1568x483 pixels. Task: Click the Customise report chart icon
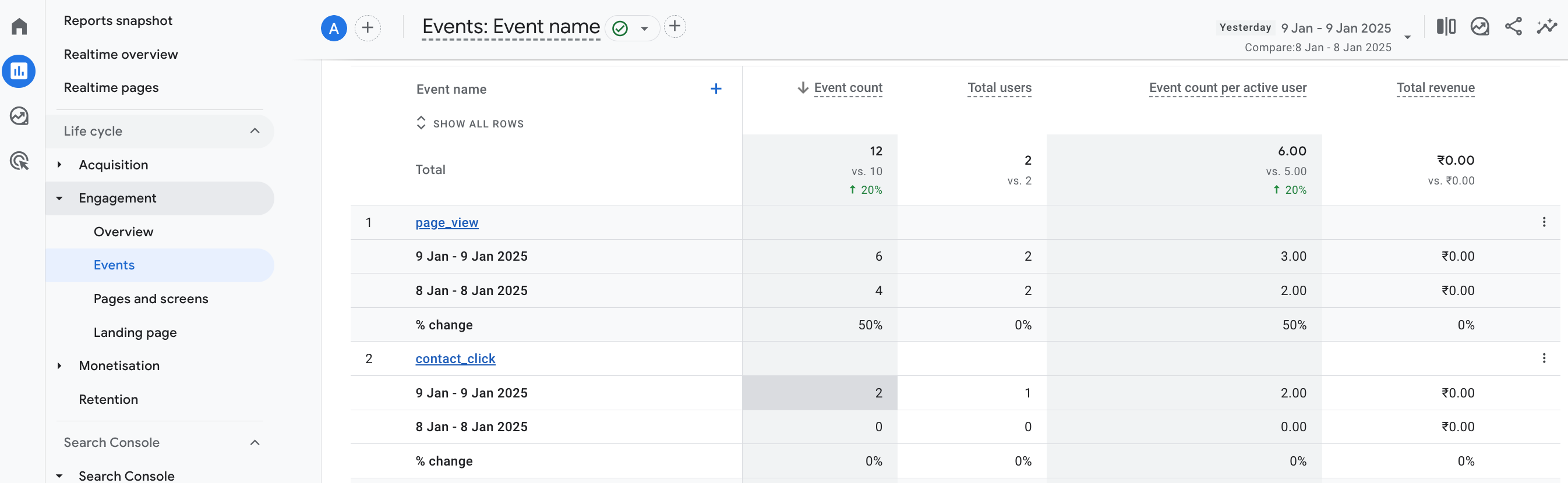point(1479,27)
